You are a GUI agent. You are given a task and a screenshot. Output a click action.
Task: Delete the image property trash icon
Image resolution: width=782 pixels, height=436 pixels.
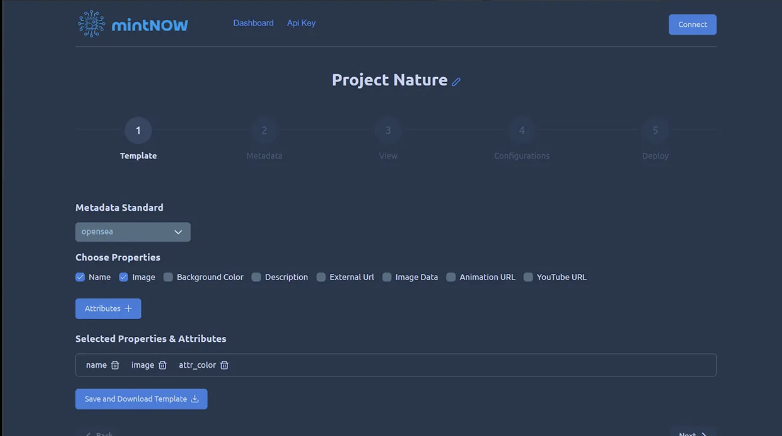click(163, 365)
